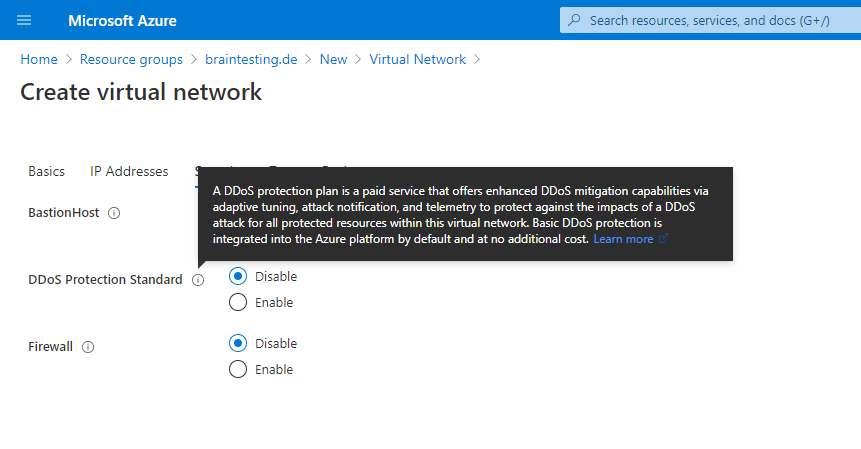This screenshot has width=861, height=449.
Task: Switch to the IP Addresses tab
Action: coord(129,171)
